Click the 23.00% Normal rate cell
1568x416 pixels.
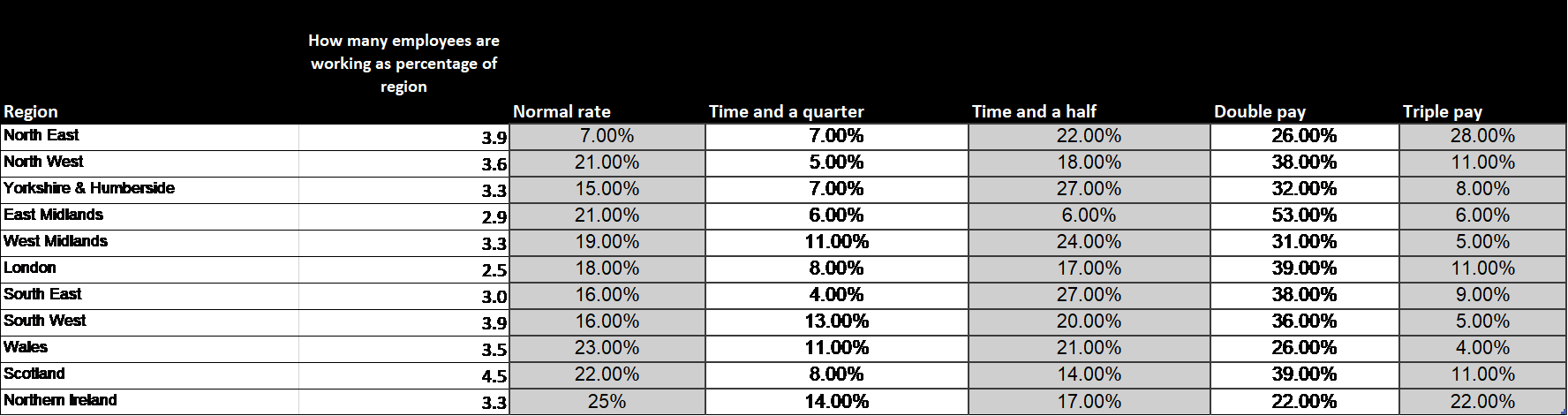[x=607, y=348]
